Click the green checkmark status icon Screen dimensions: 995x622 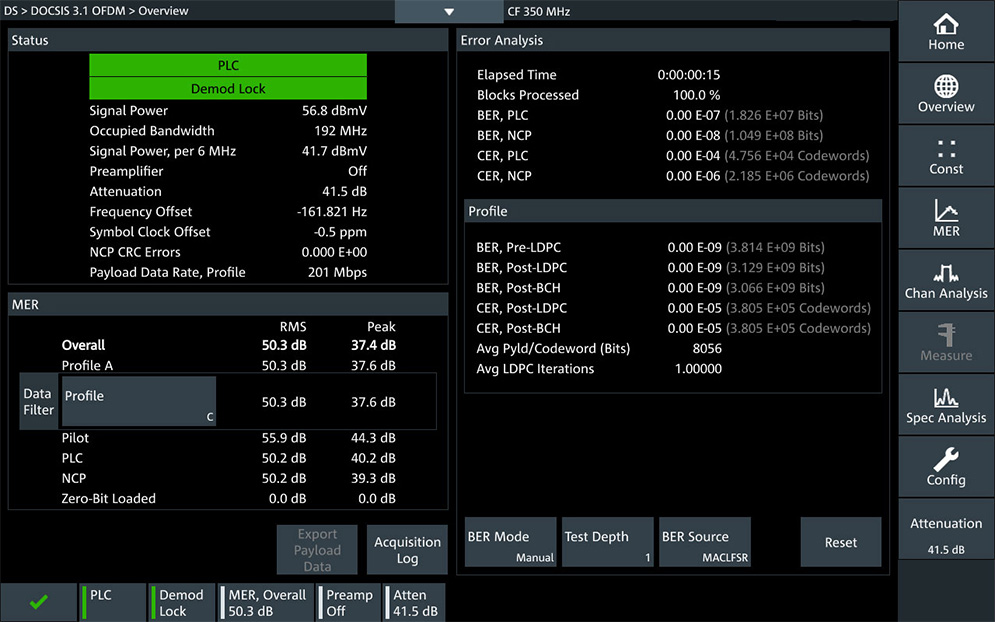(39, 602)
